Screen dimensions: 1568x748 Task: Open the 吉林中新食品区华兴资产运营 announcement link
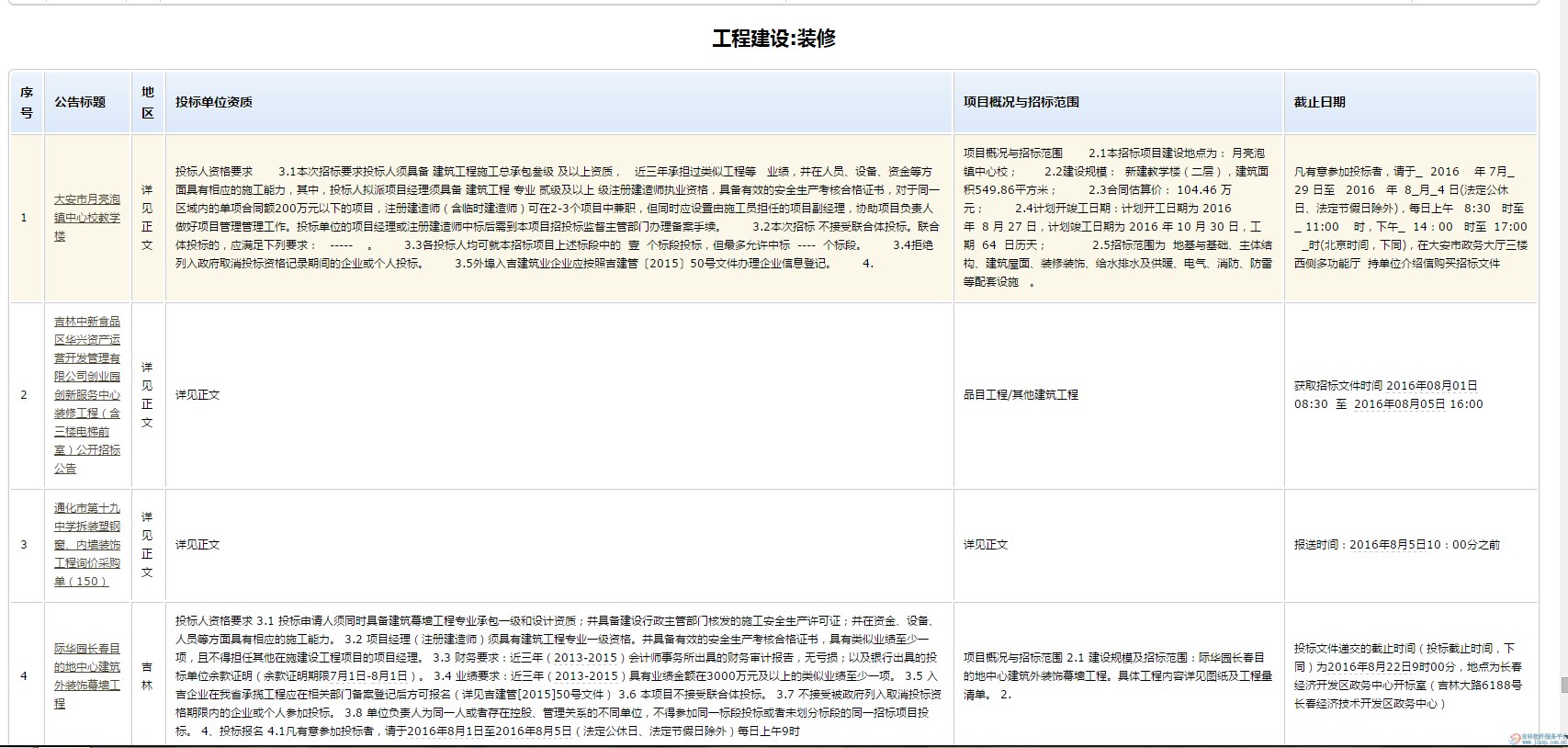(x=86, y=394)
